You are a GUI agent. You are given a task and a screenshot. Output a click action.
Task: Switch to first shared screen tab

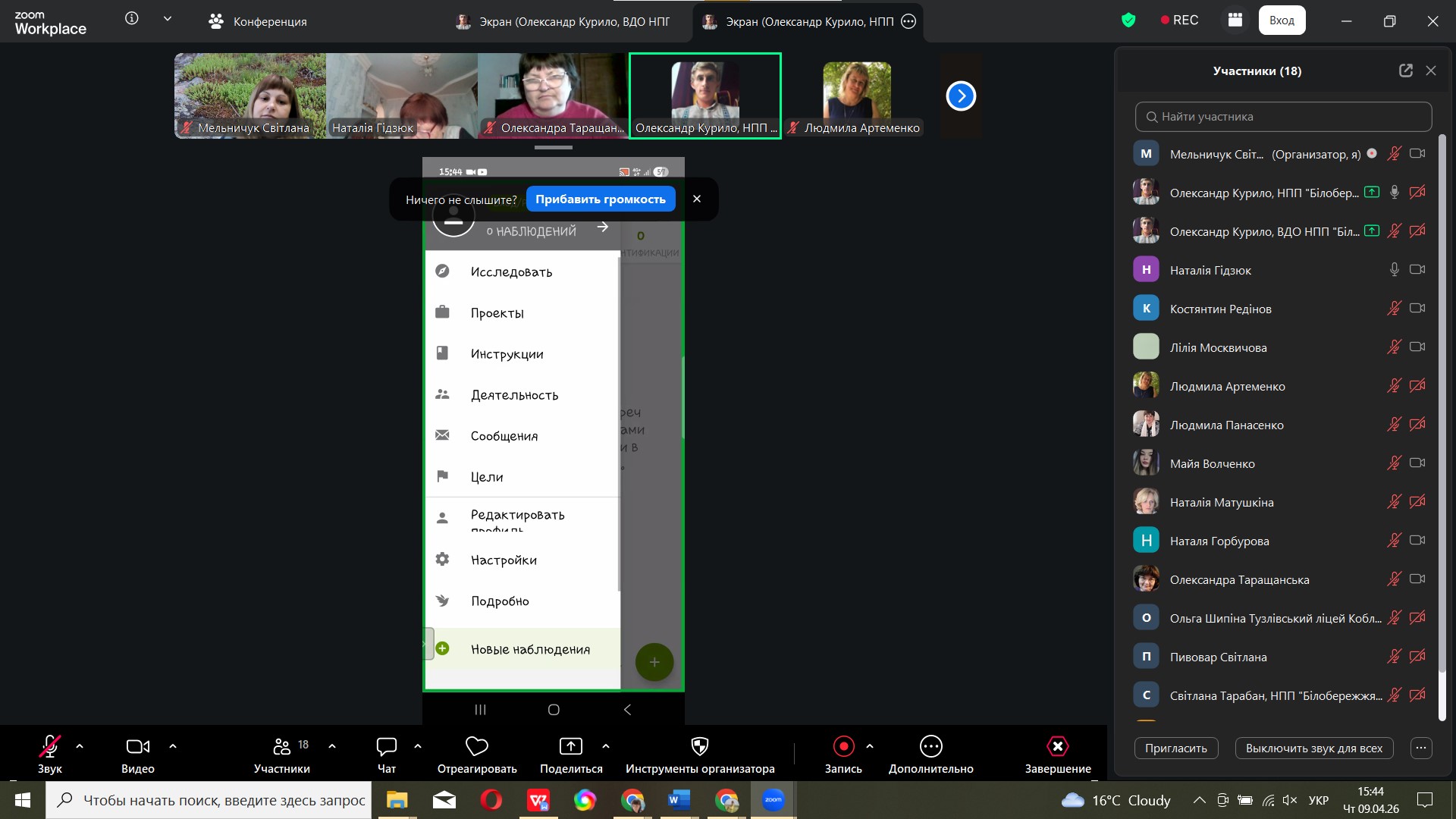(564, 21)
